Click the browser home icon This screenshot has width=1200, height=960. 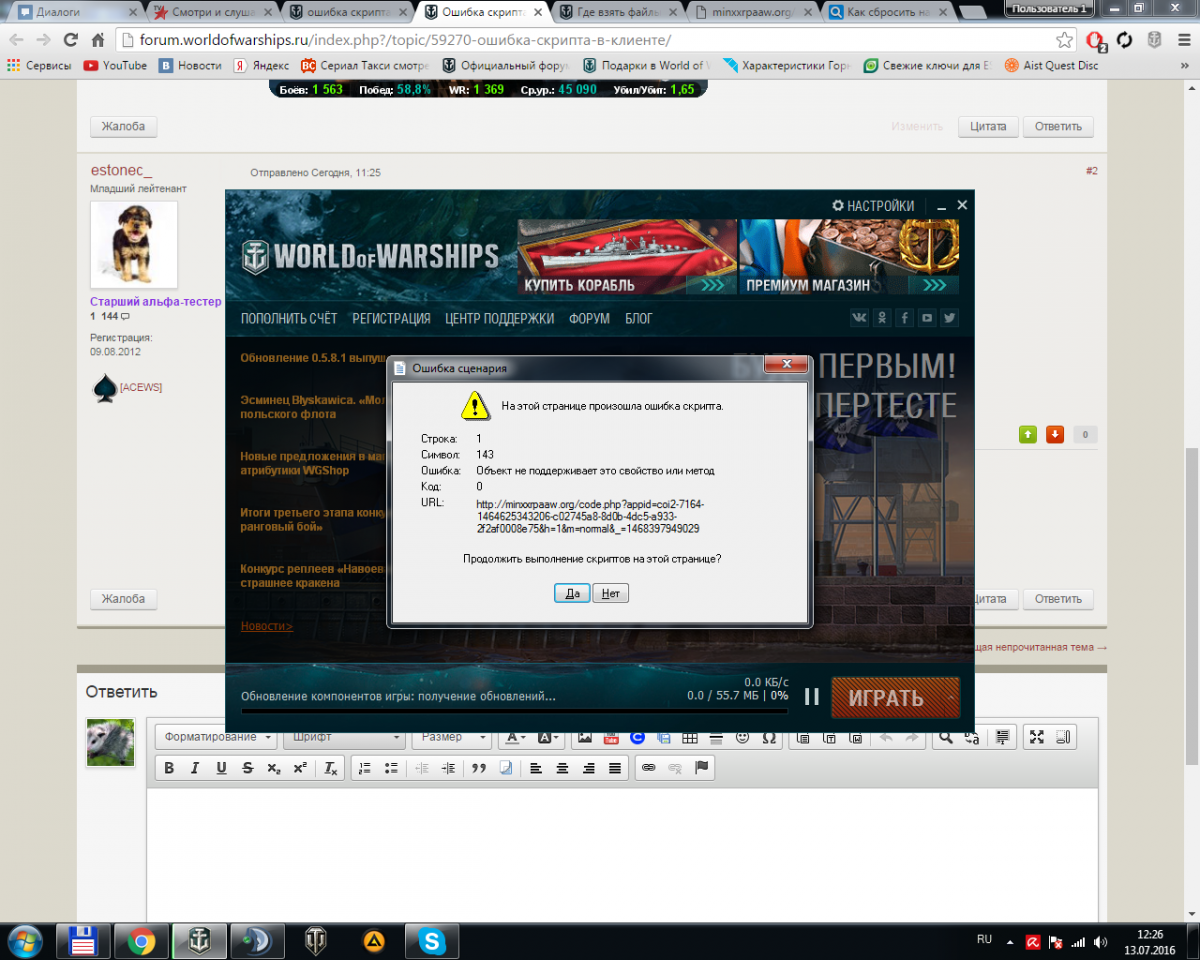98,41
